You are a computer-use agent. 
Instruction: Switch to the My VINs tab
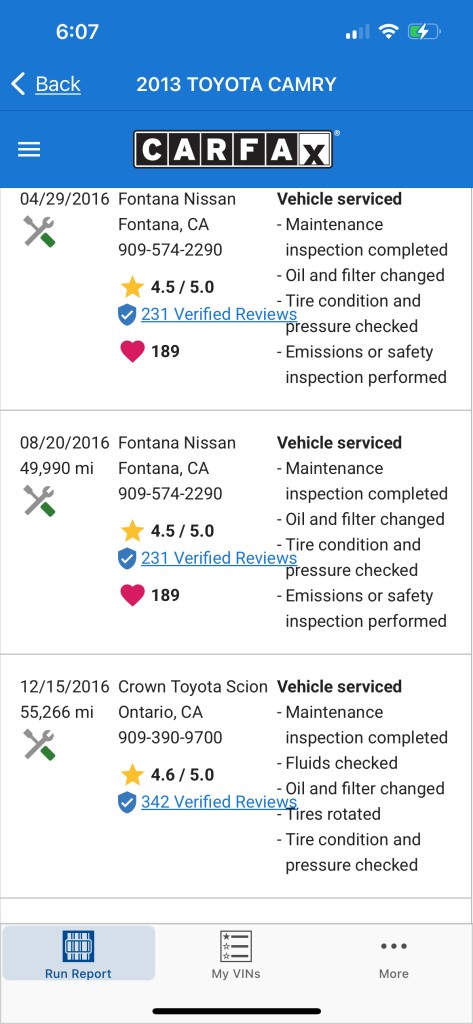pyautogui.click(x=236, y=953)
